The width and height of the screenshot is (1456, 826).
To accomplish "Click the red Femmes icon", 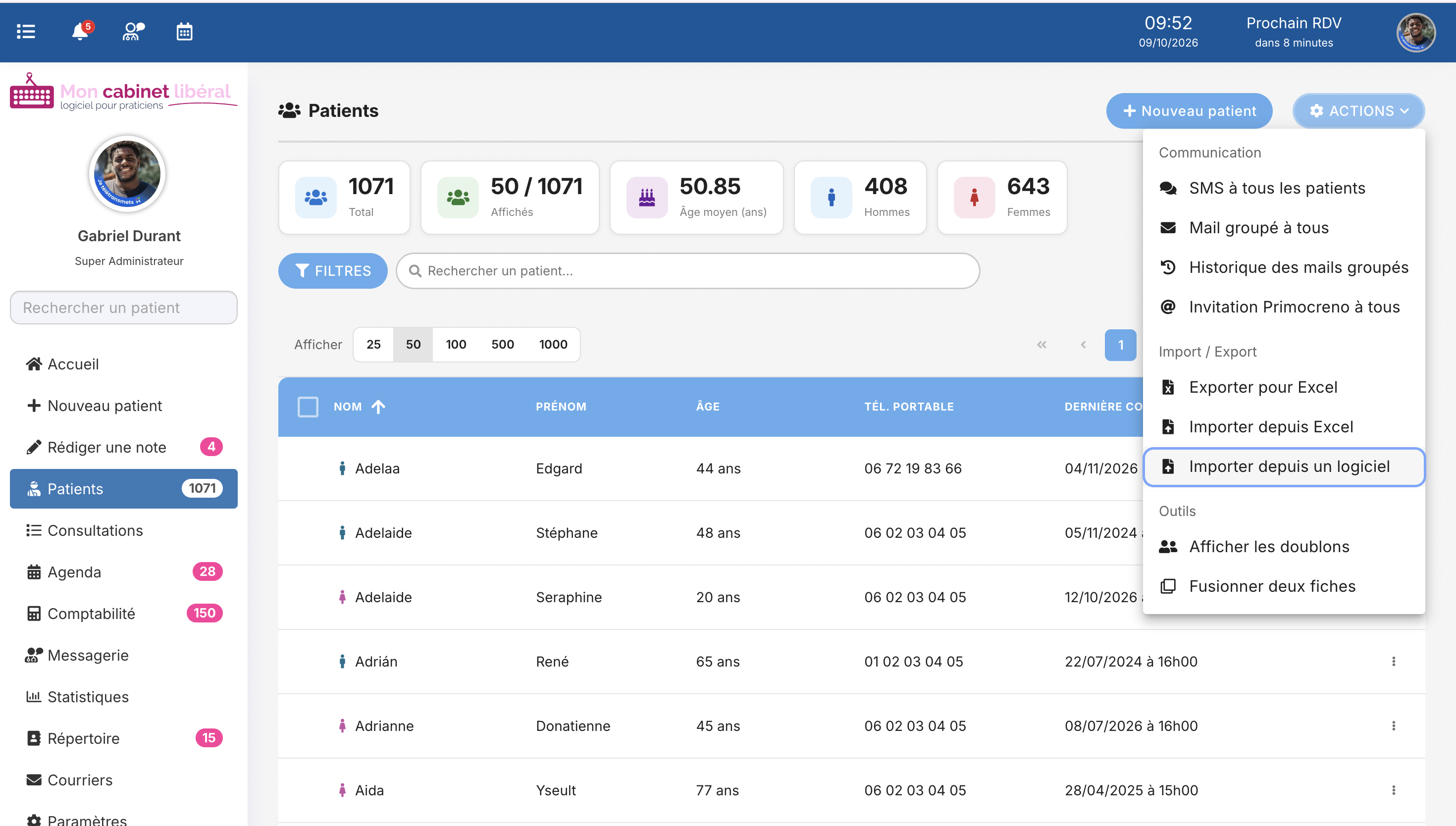I will tap(974, 198).
